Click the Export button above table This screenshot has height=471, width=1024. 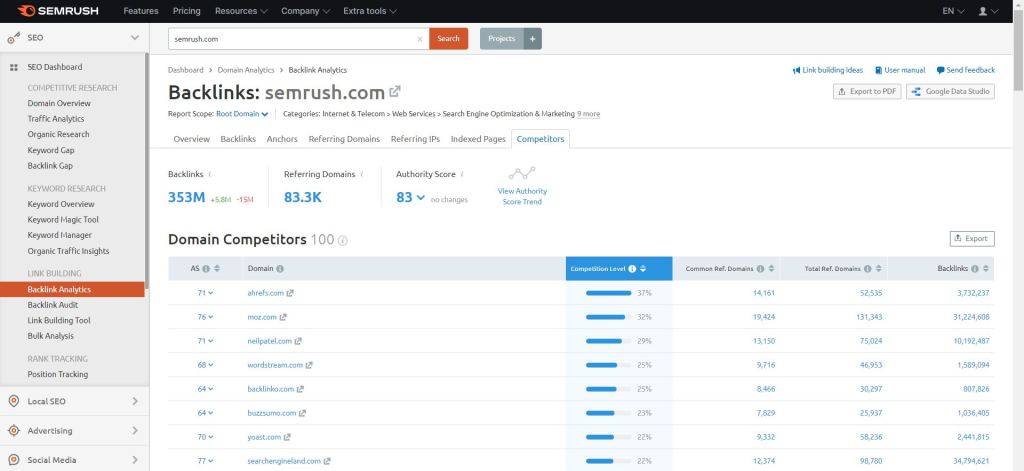pyautogui.click(x=972, y=238)
